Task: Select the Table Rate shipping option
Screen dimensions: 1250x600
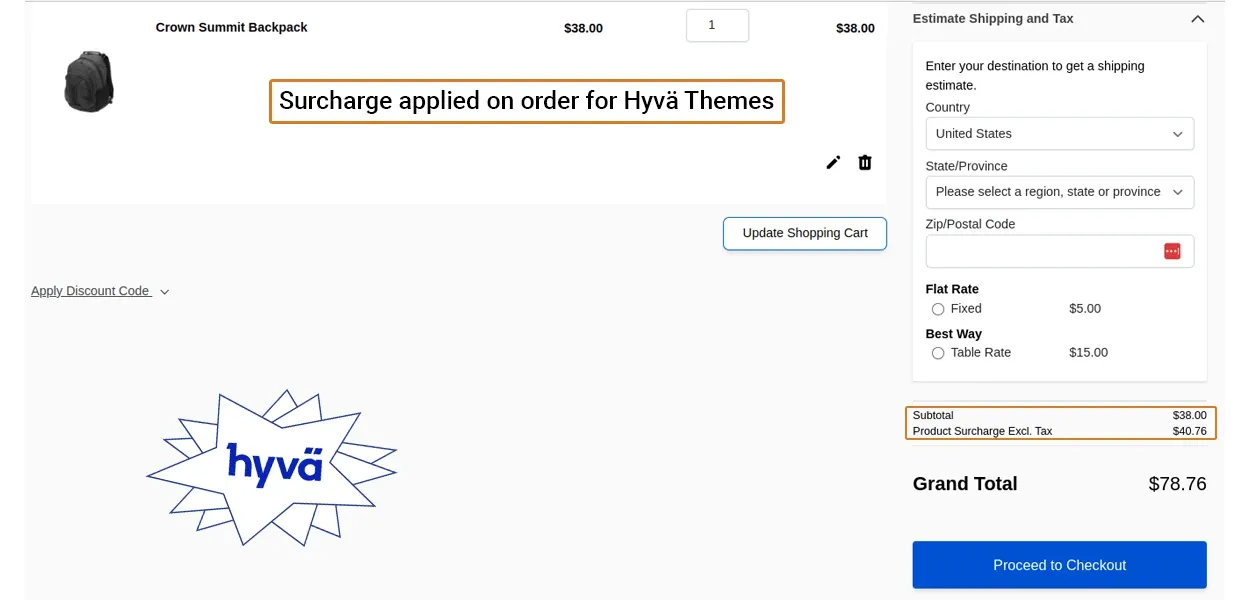Action: (938, 353)
